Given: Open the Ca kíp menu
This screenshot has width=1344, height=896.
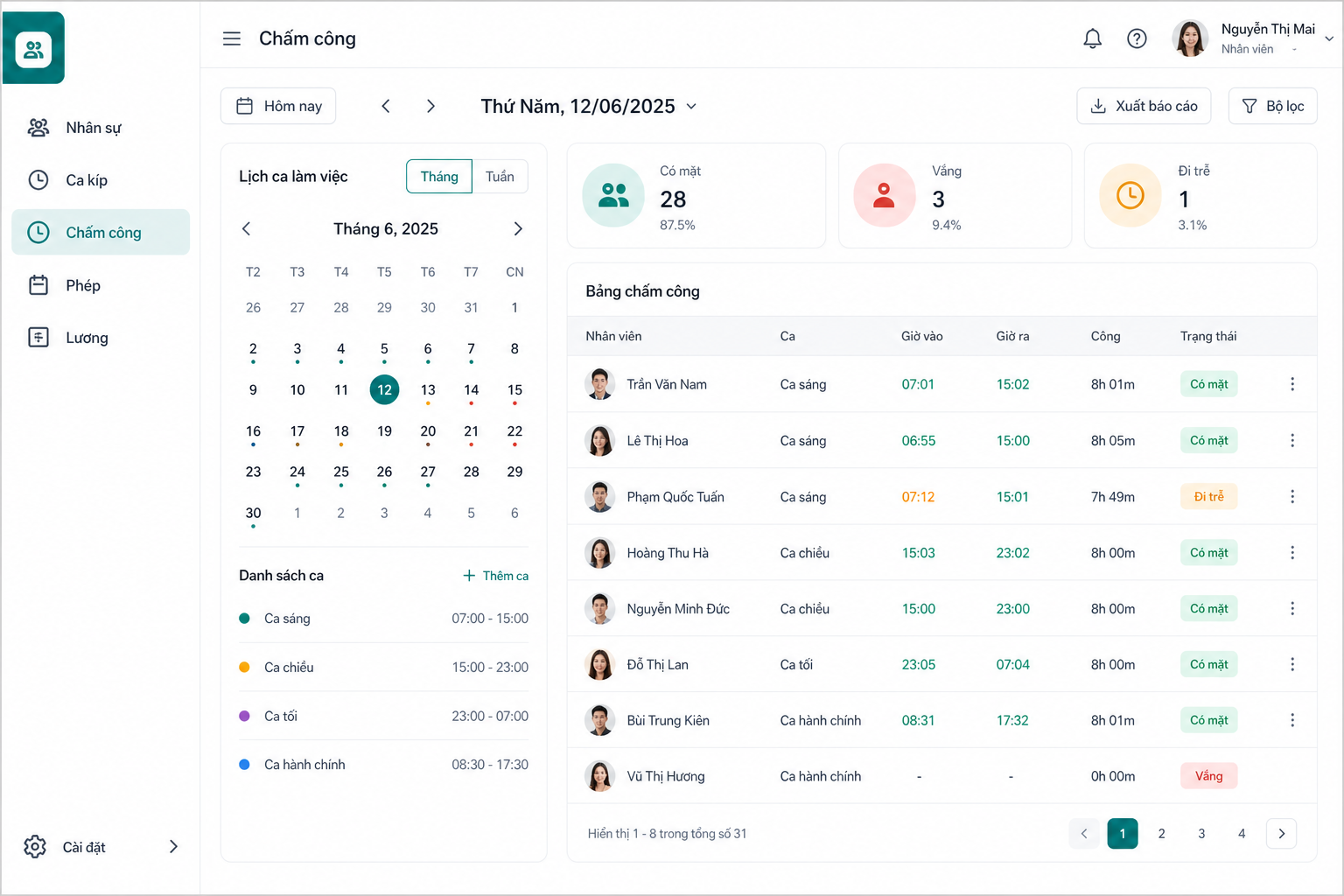Looking at the screenshot, I should click(x=101, y=180).
